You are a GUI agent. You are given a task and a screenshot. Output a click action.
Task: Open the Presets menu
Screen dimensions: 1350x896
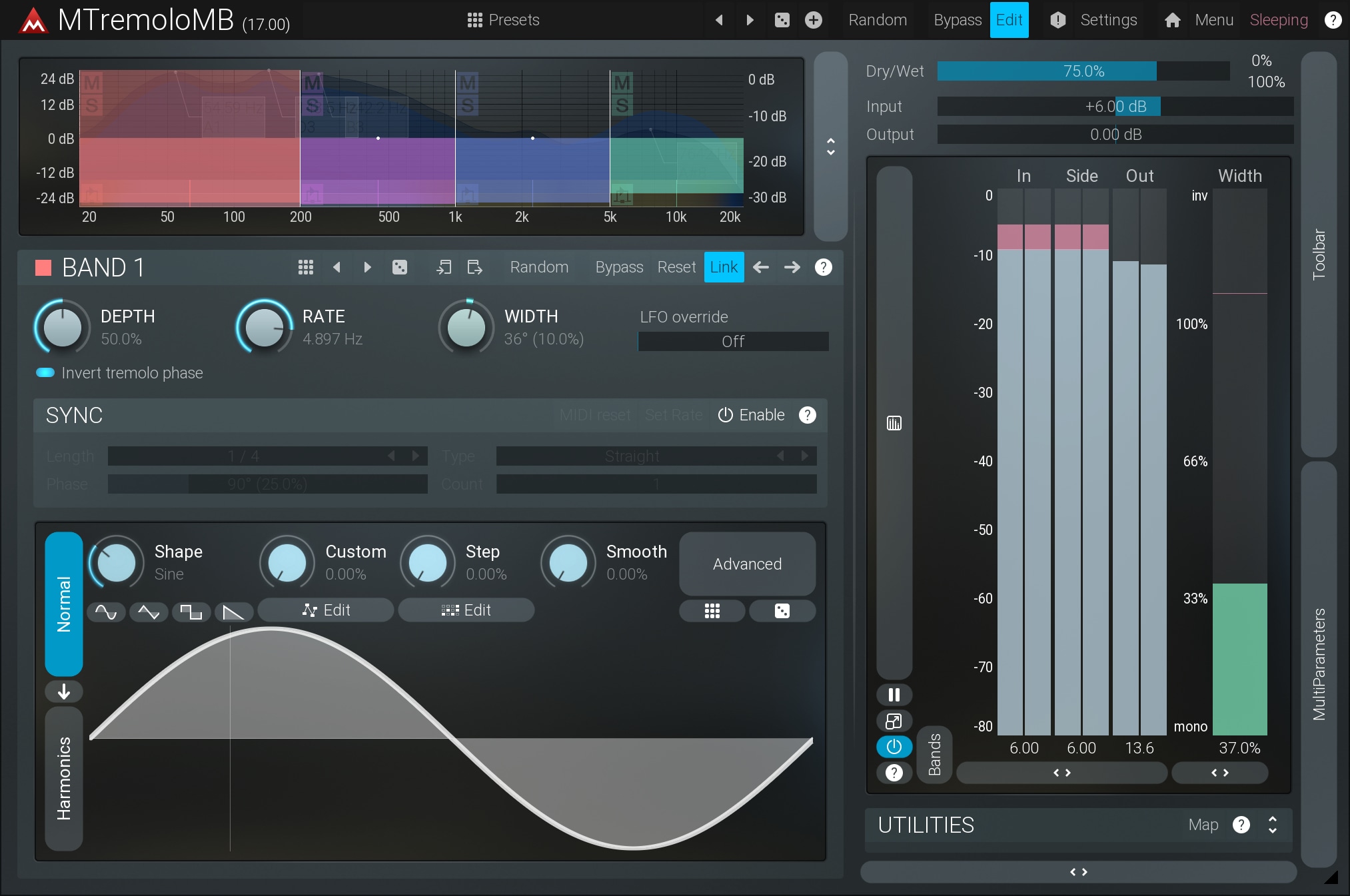pos(504,20)
